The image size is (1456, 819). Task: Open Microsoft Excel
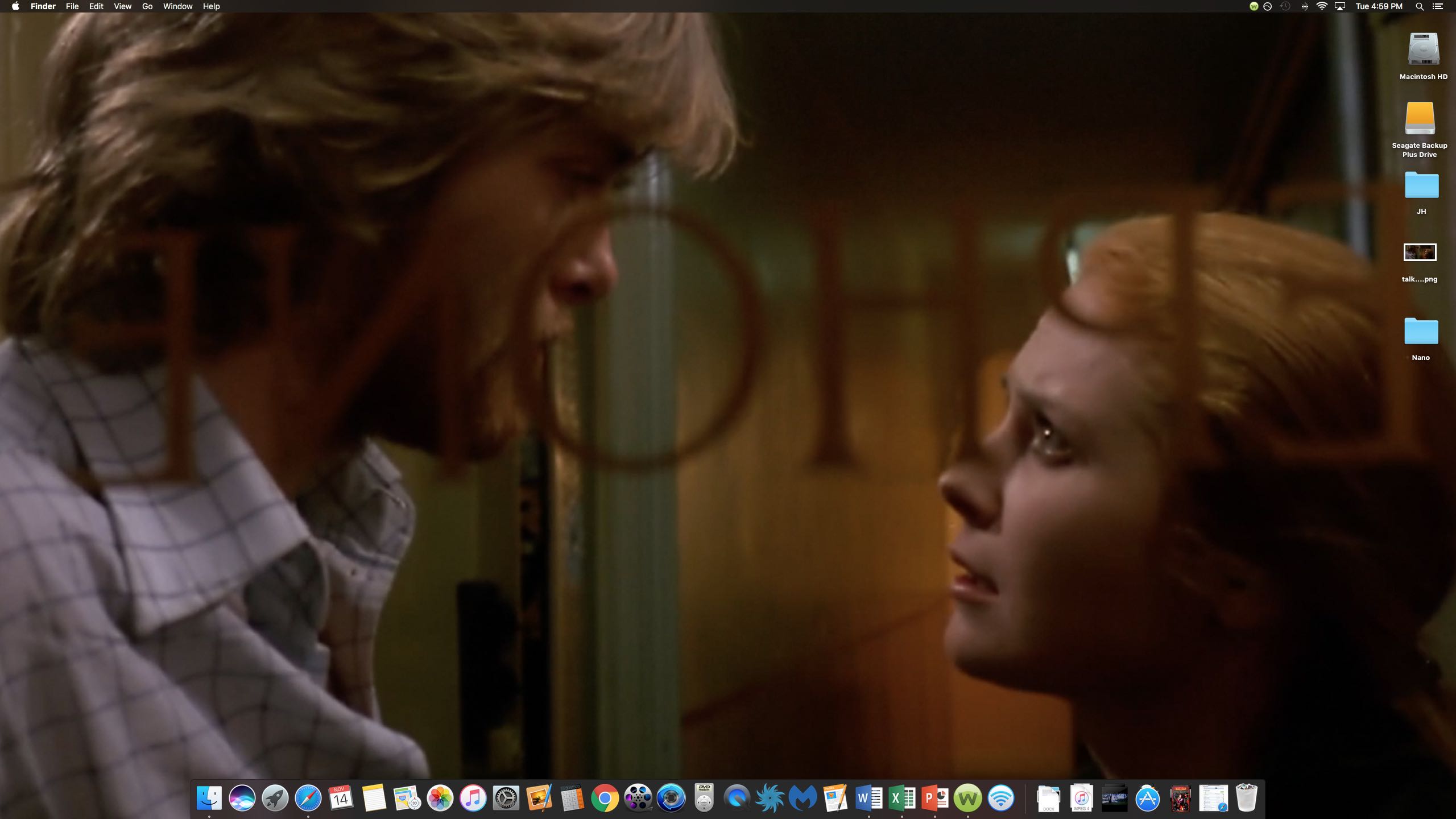click(902, 798)
